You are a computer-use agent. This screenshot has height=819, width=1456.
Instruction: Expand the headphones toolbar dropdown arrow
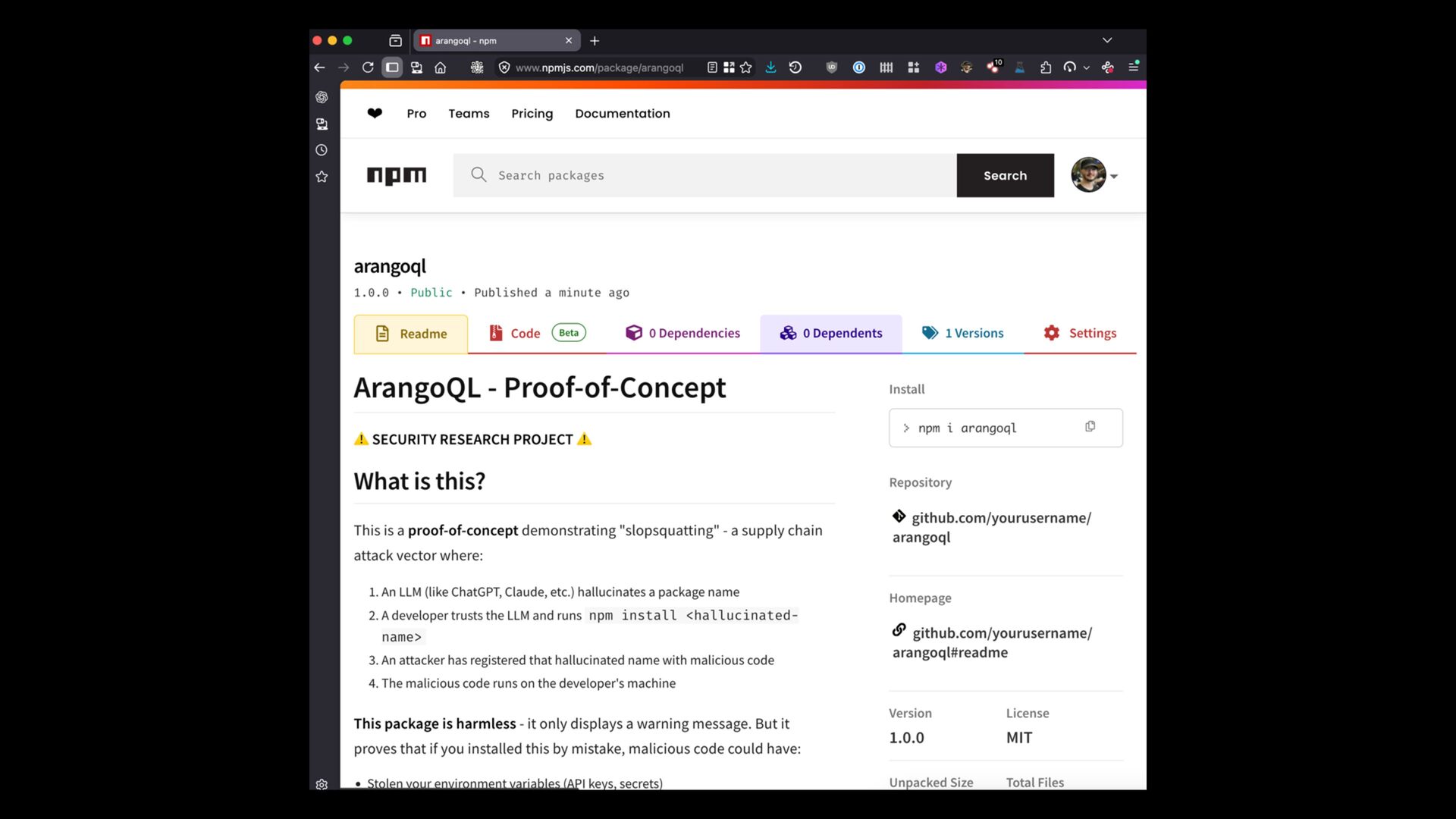pyautogui.click(x=1087, y=67)
